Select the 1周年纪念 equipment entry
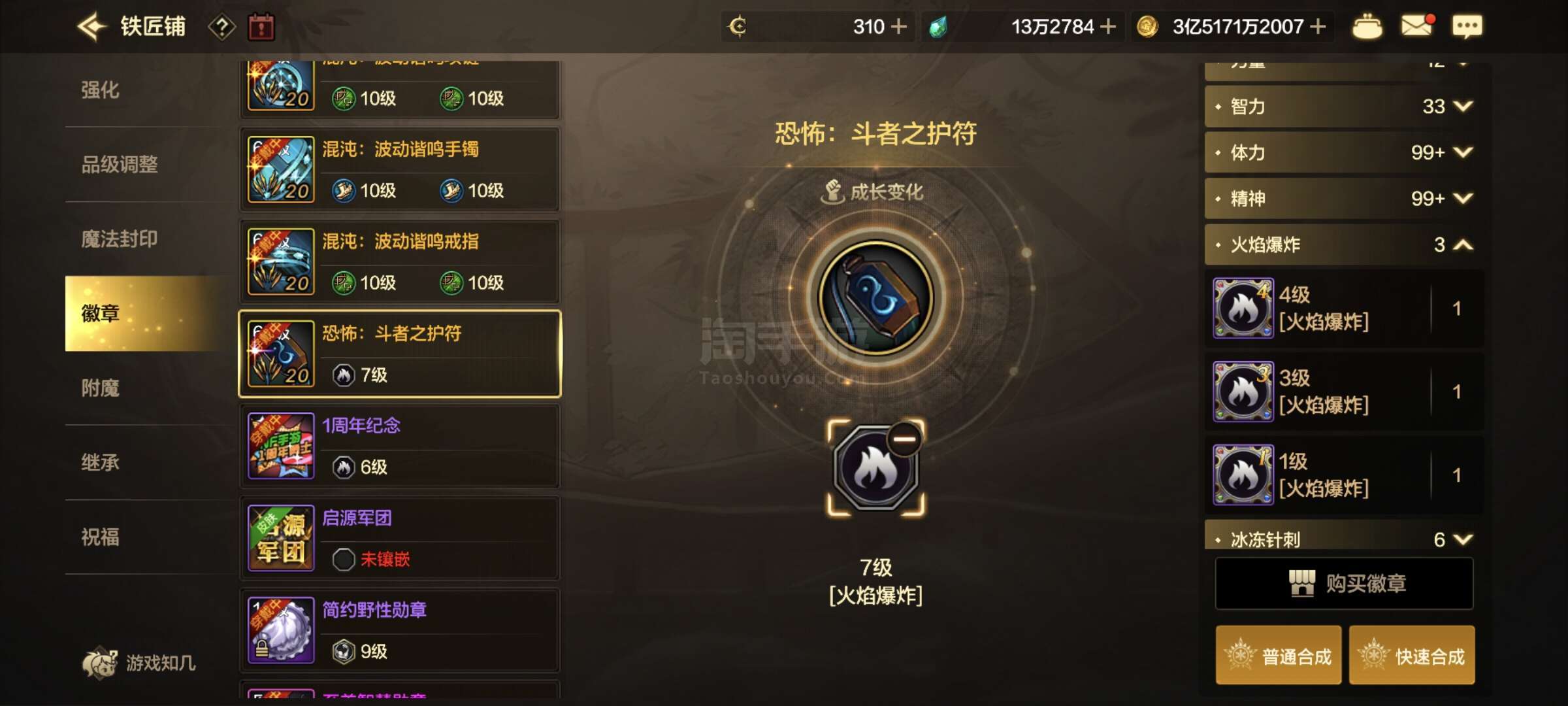Screen dimensions: 1568x706 (x=400, y=446)
